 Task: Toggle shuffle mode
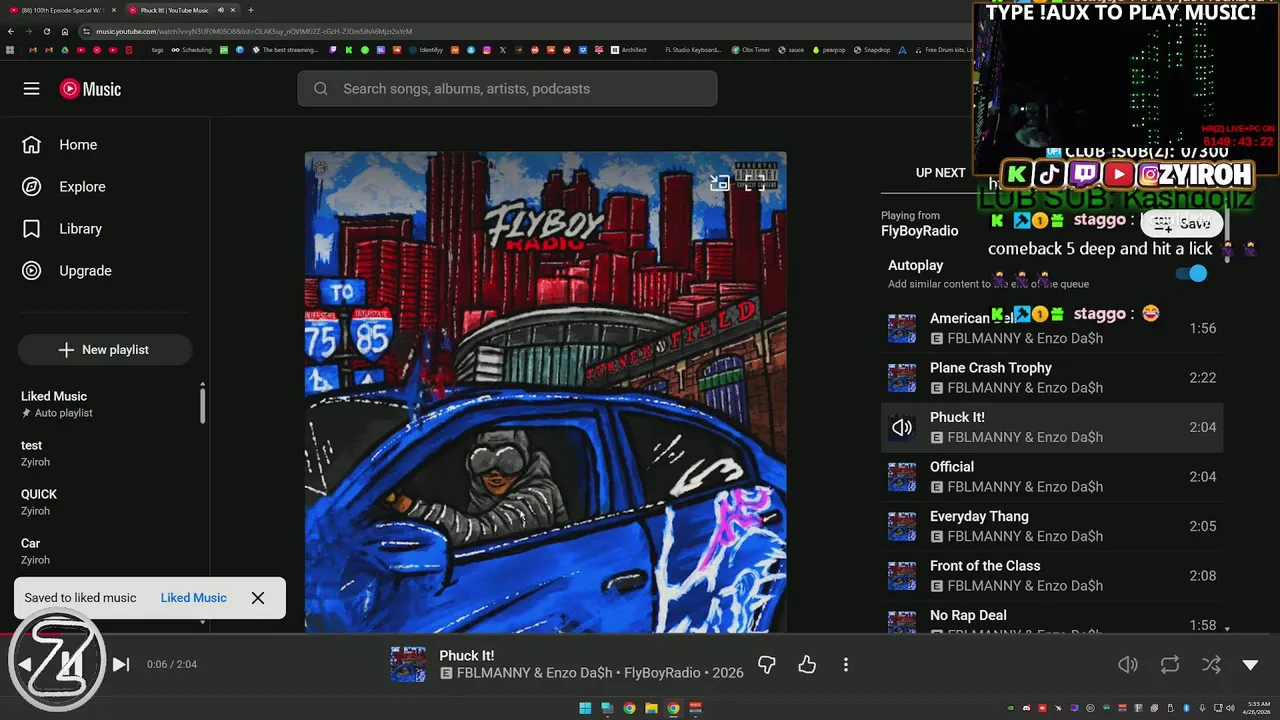pyautogui.click(x=1210, y=665)
